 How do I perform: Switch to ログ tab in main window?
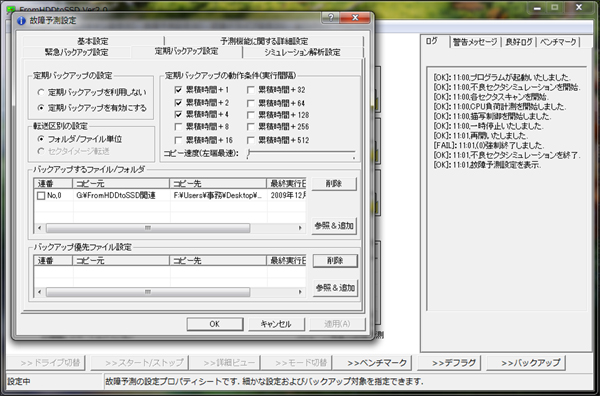(432, 41)
